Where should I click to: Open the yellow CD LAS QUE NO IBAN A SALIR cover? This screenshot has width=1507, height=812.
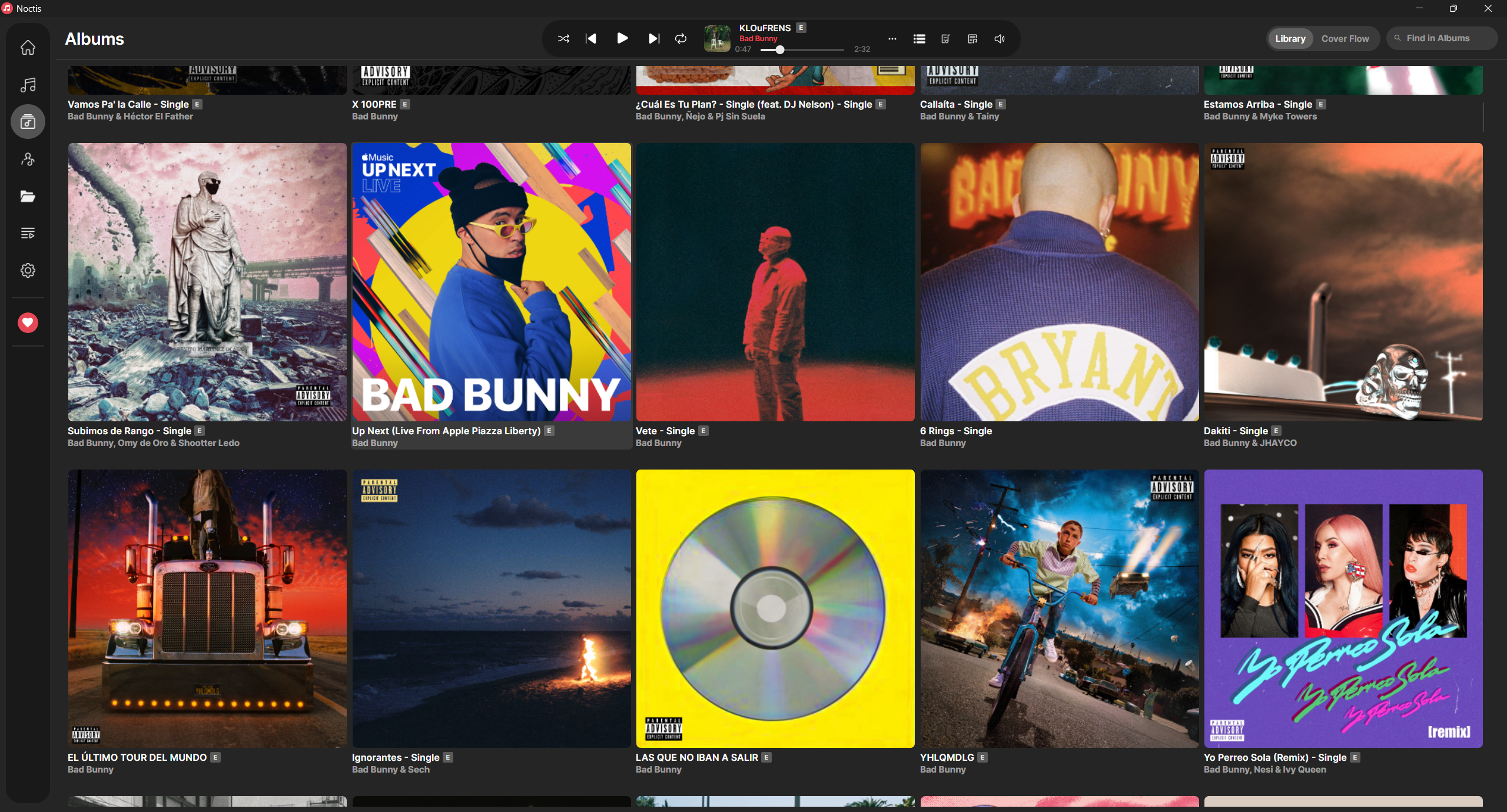[775, 608]
